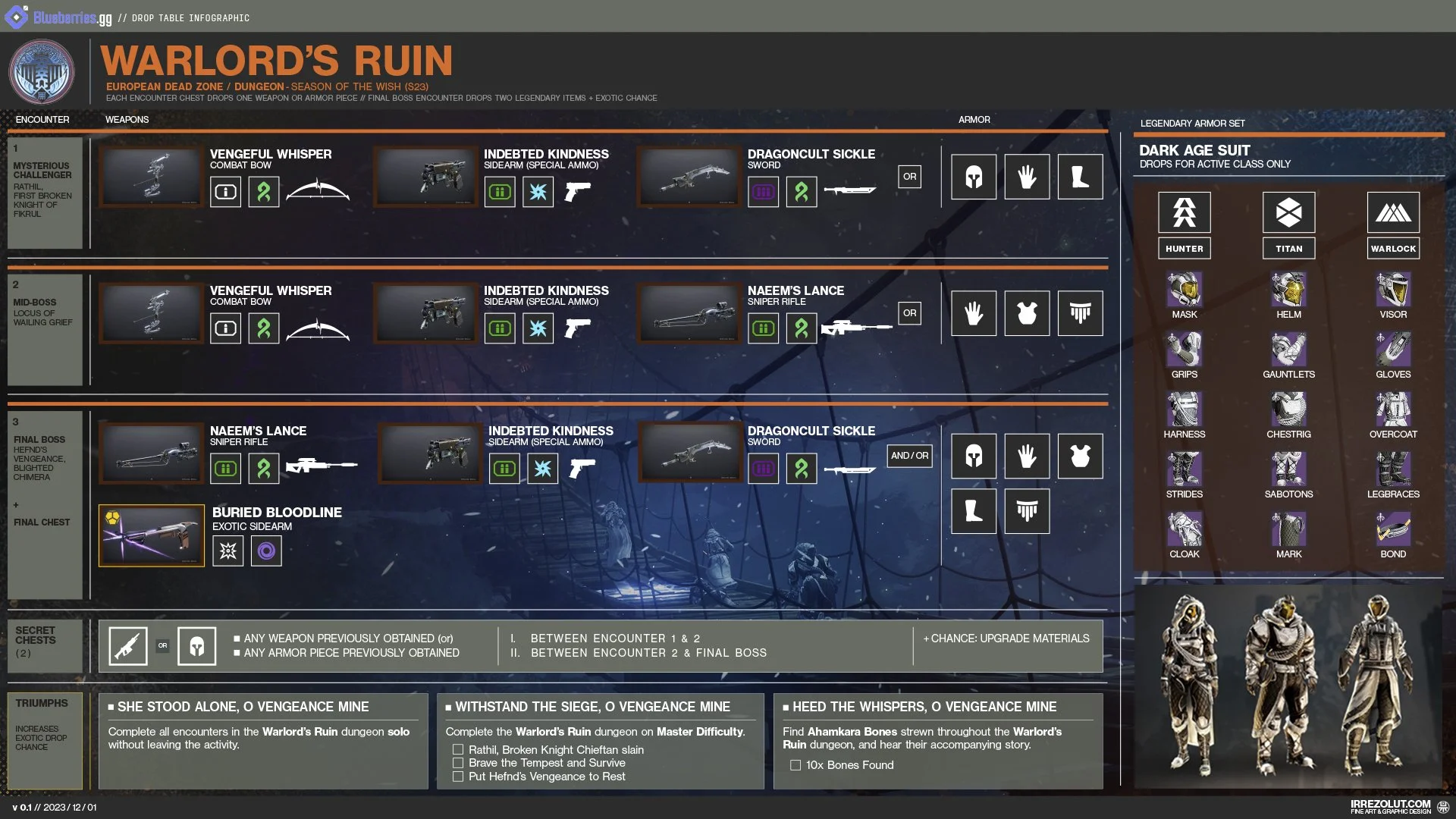Click the Vengeful Whisper bow image in encounter 1

click(152, 177)
